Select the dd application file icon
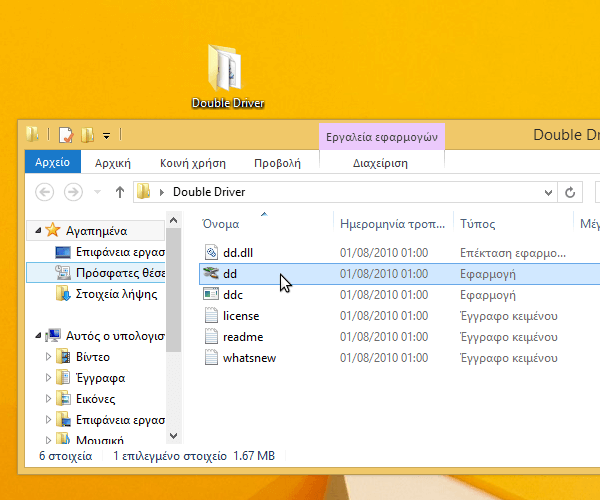600x500 pixels. pos(211,273)
